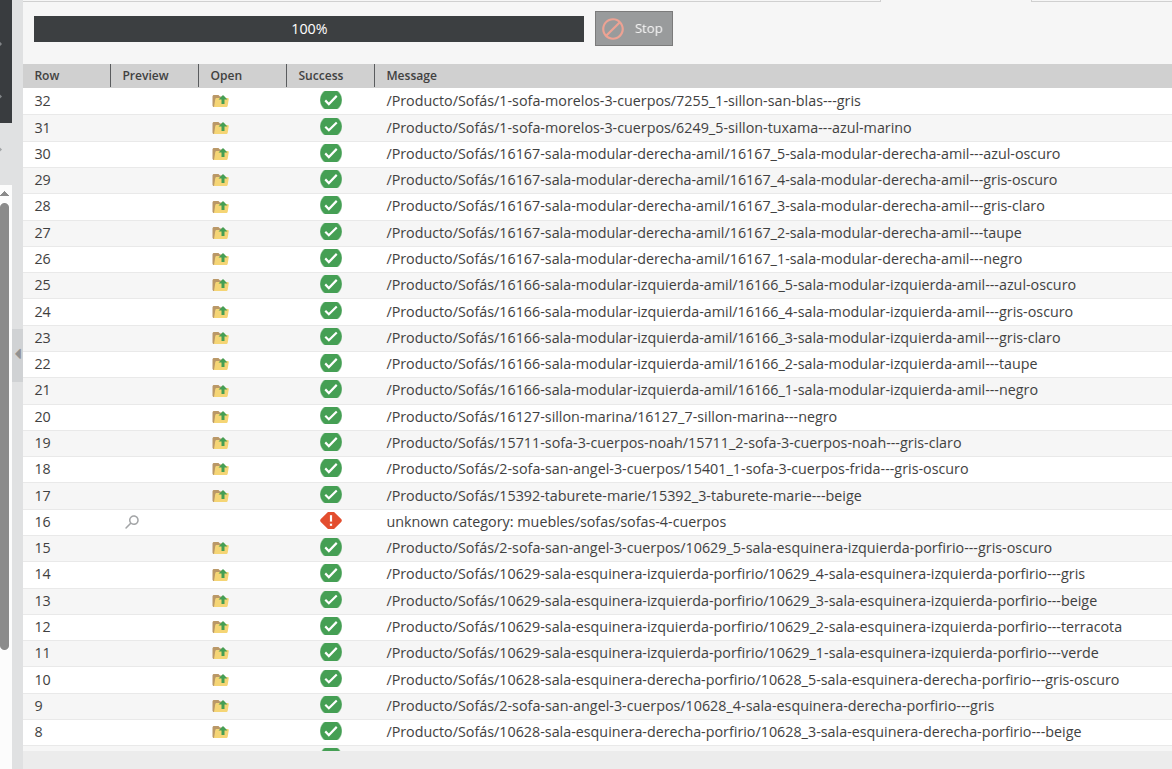Expand the collapsed left side panel arrow

point(17,354)
